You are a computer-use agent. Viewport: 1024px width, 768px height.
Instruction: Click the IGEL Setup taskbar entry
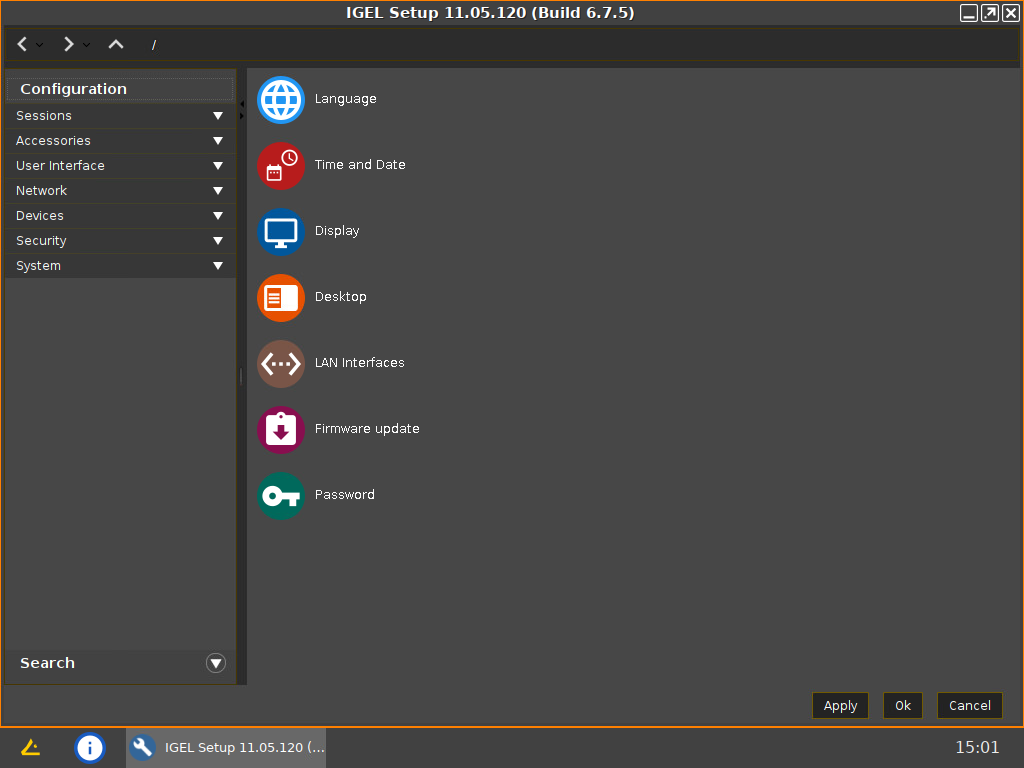tap(225, 747)
